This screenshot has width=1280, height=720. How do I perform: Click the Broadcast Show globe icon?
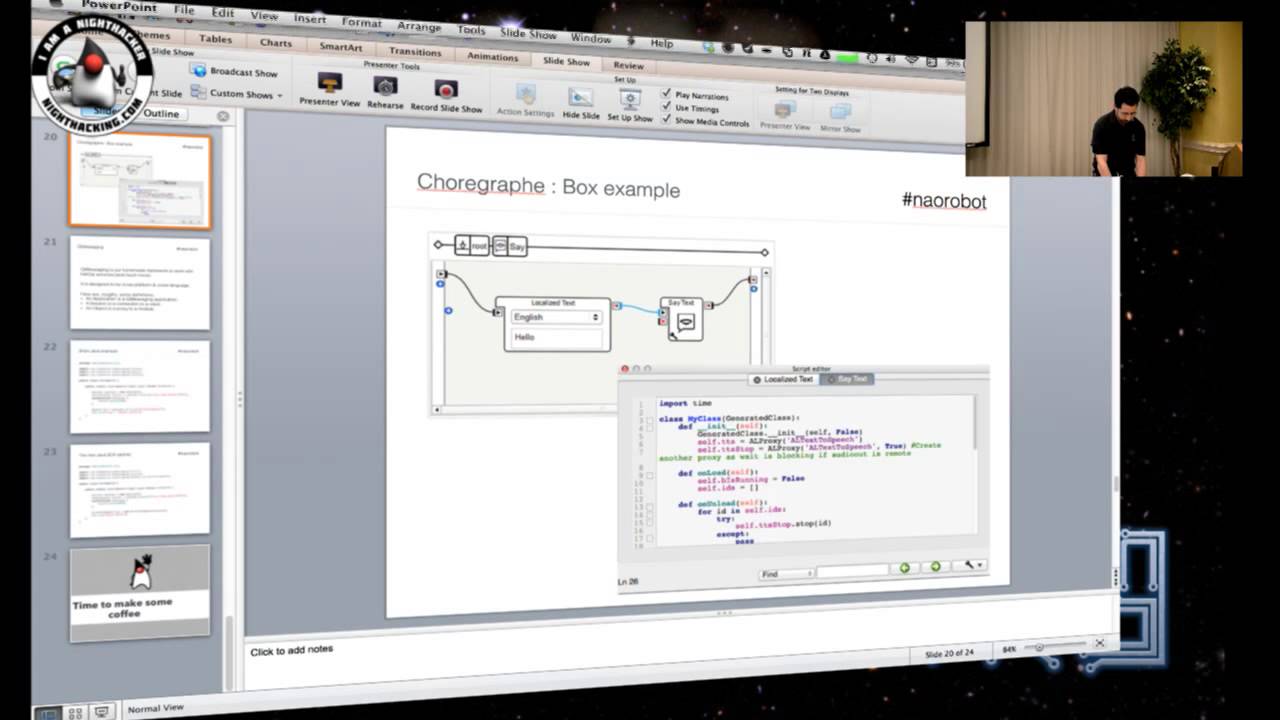coord(198,70)
